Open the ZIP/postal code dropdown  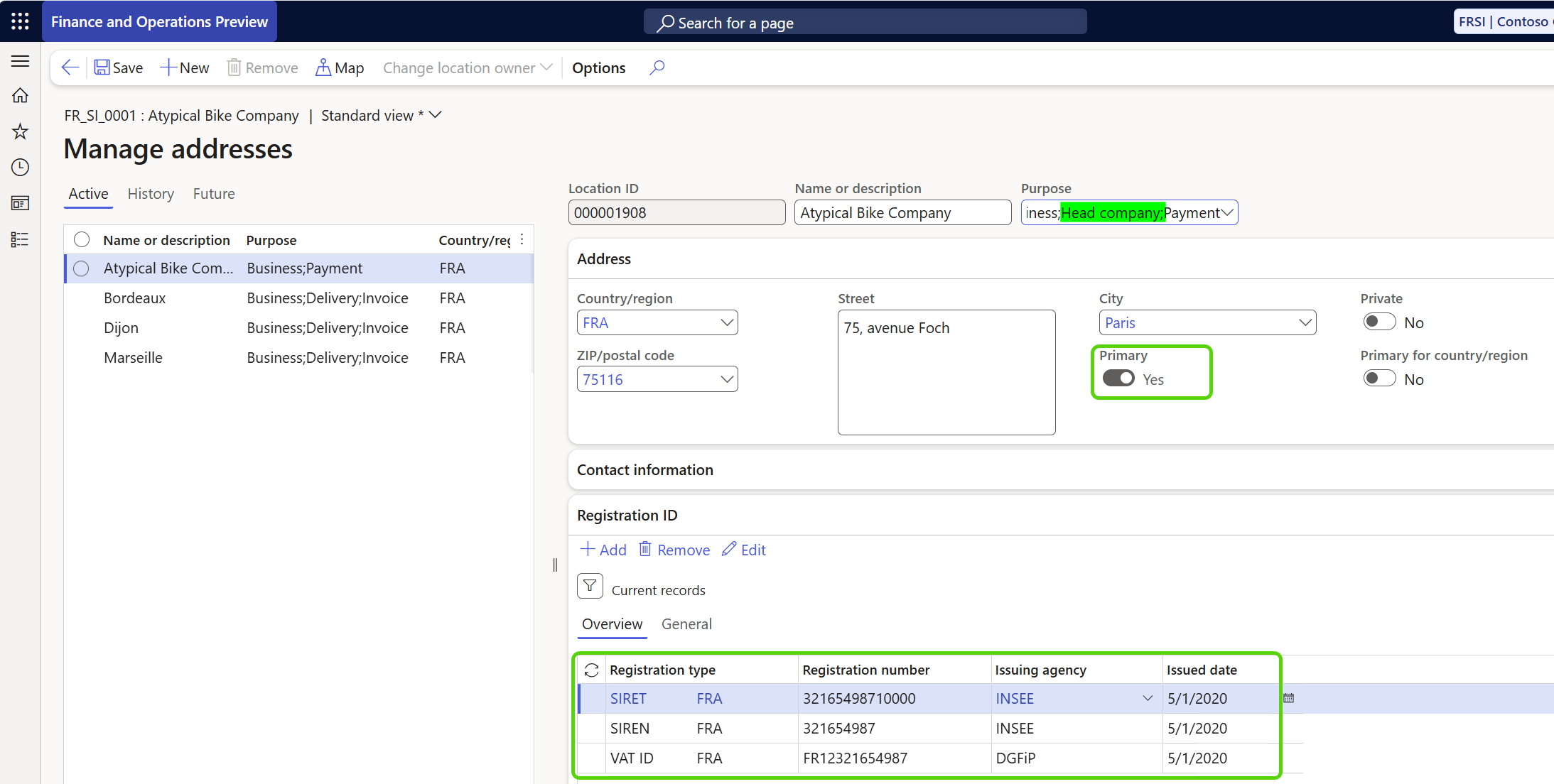click(x=727, y=379)
